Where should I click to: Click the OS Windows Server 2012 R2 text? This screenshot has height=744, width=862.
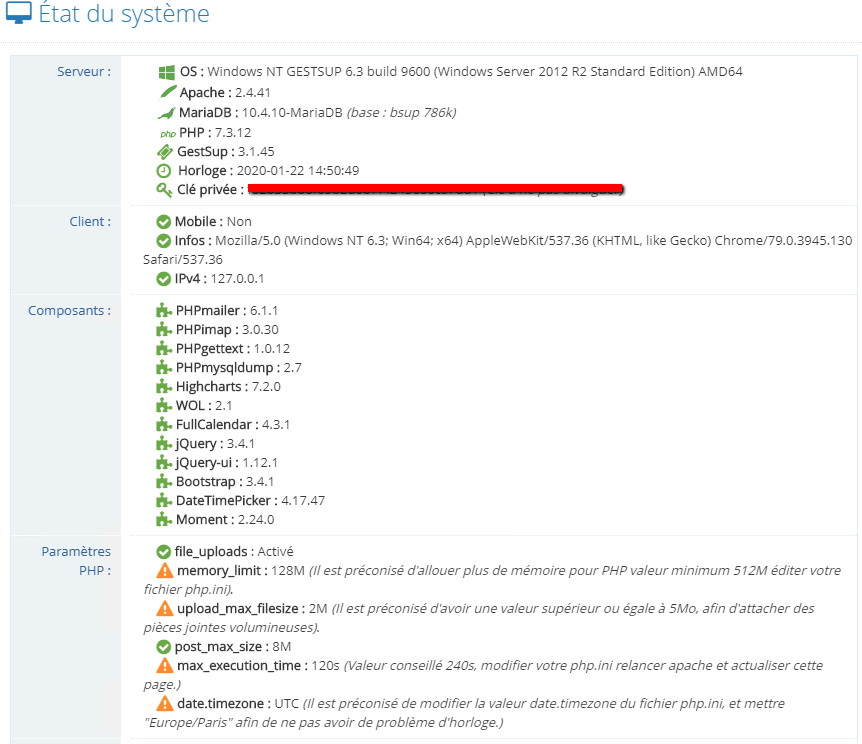[x=475, y=71]
